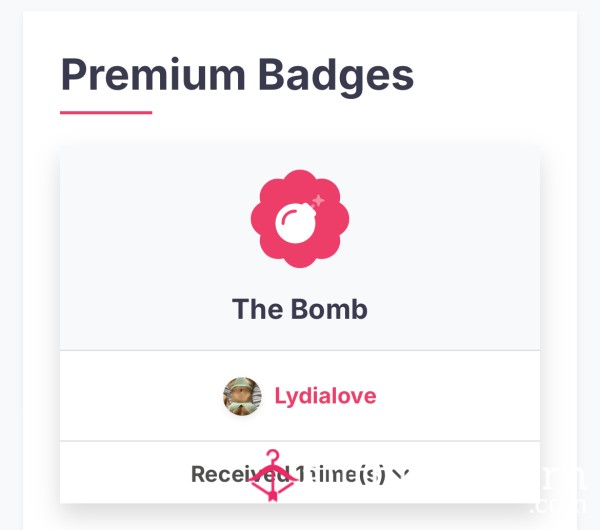Open the Lydialove profile link
This screenshot has width=600, height=530.
pos(325,396)
